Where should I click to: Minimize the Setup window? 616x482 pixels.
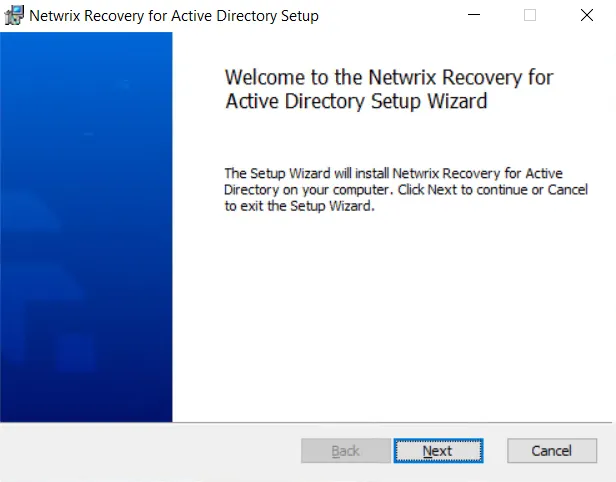tap(474, 15)
